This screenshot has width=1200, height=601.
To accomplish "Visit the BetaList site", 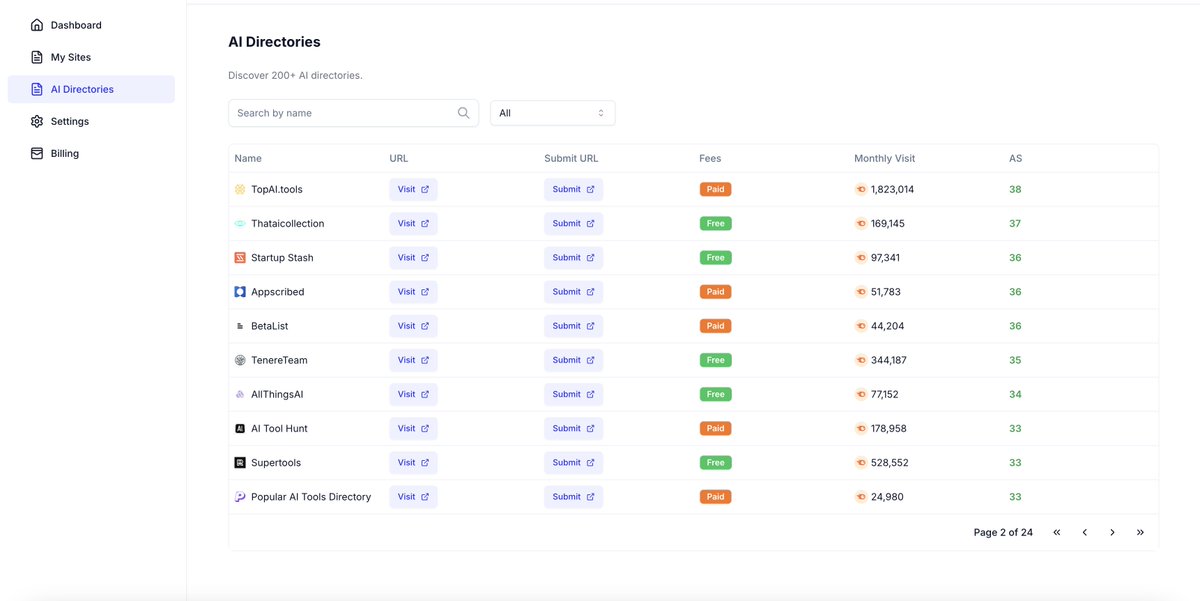I will (x=413, y=326).
